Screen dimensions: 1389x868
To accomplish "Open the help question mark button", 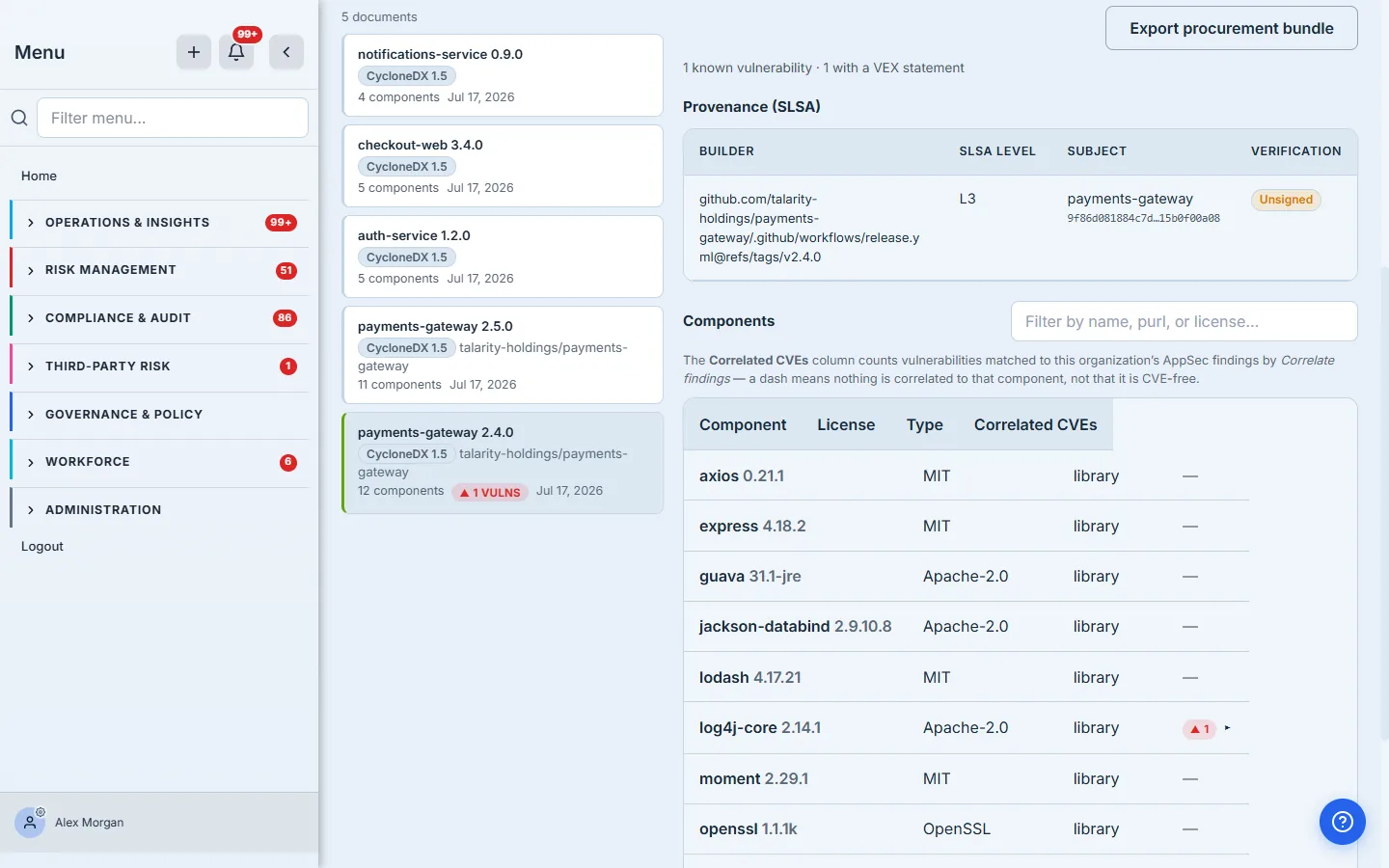I will [x=1343, y=822].
